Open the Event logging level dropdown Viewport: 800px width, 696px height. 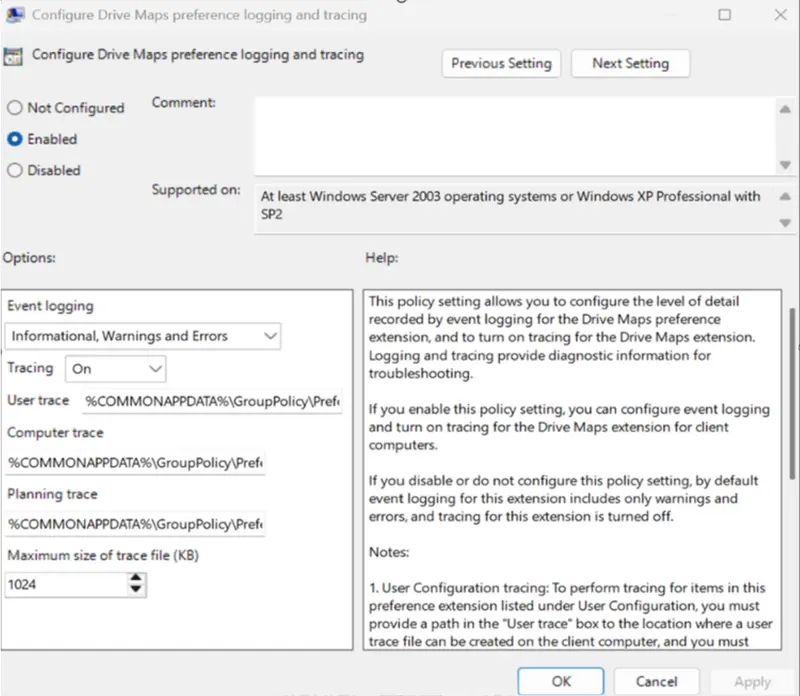coord(144,336)
